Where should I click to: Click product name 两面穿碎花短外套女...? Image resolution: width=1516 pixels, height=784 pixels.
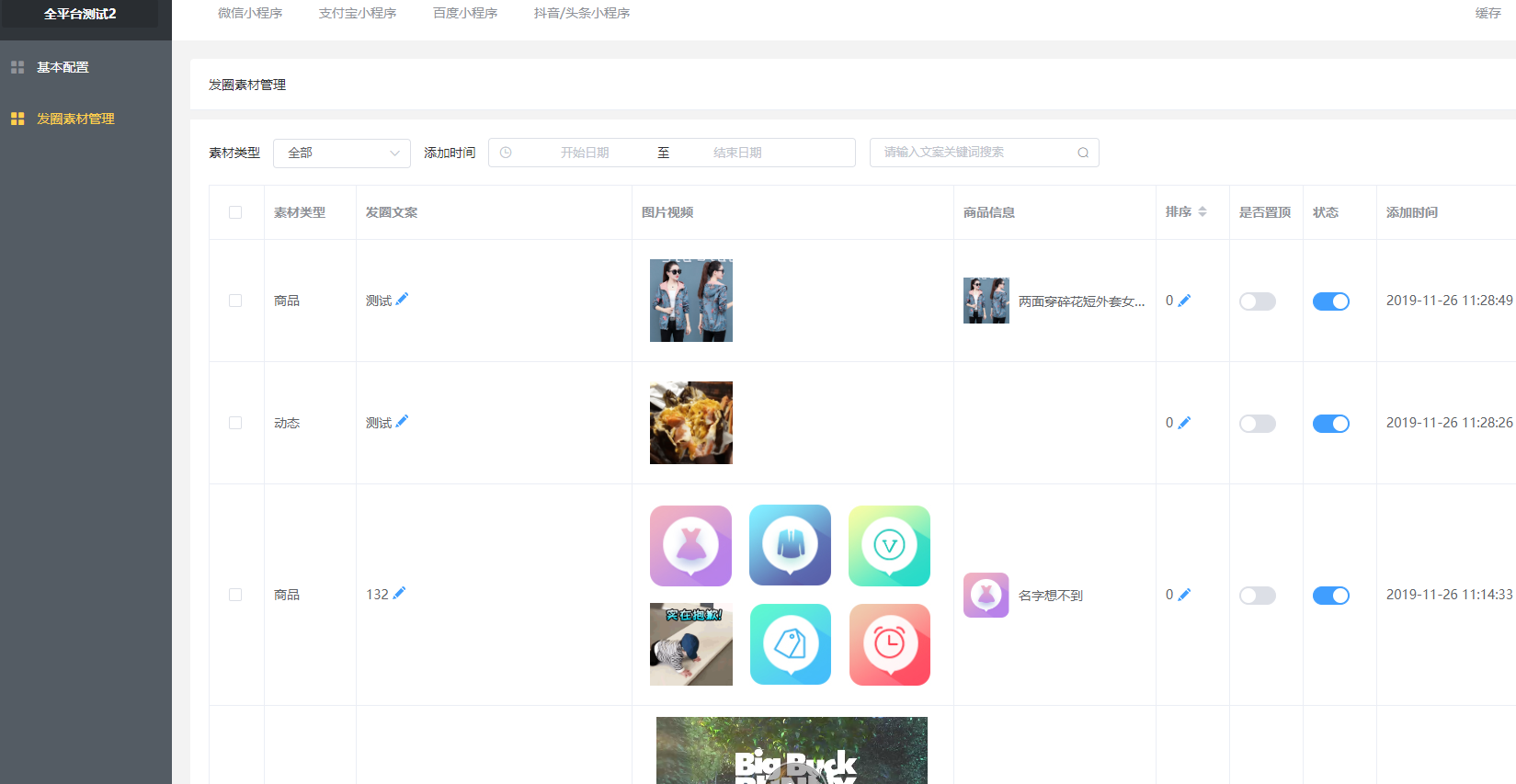1081,301
